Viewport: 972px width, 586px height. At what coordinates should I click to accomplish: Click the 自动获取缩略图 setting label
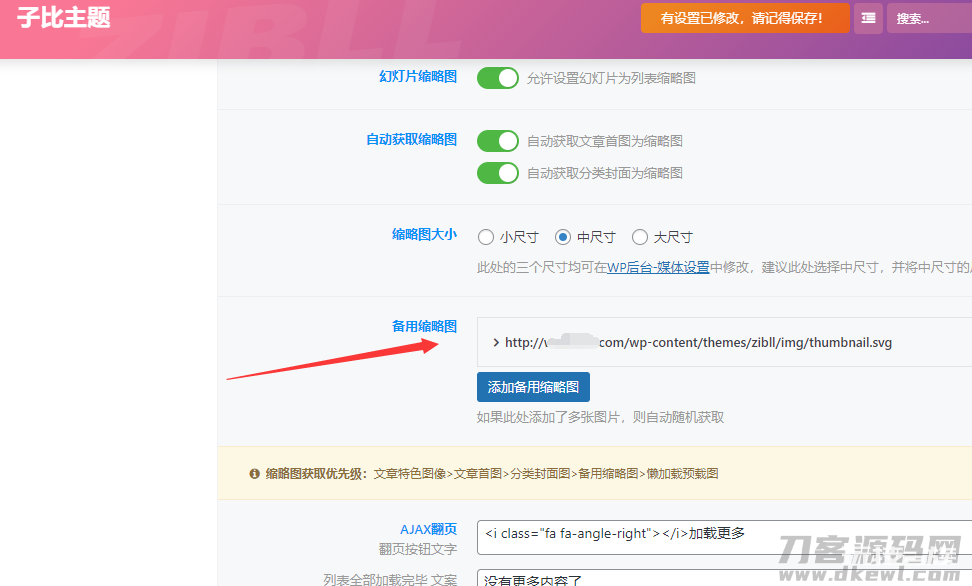(x=411, y=140)
